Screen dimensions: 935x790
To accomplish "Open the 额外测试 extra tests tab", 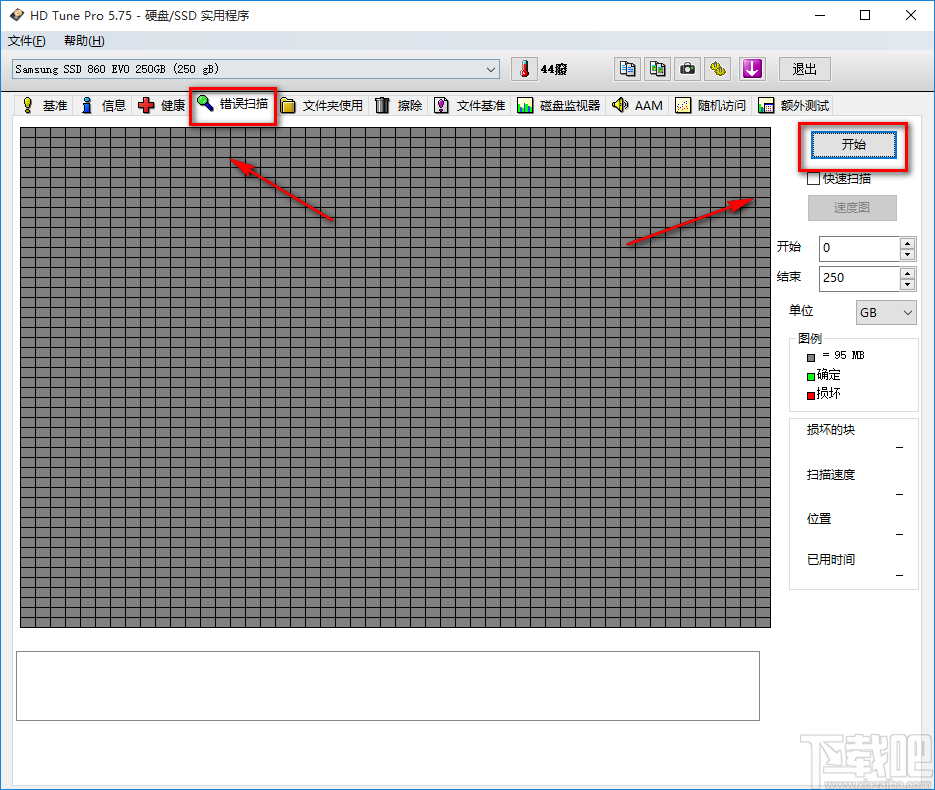I will [793, 106].
